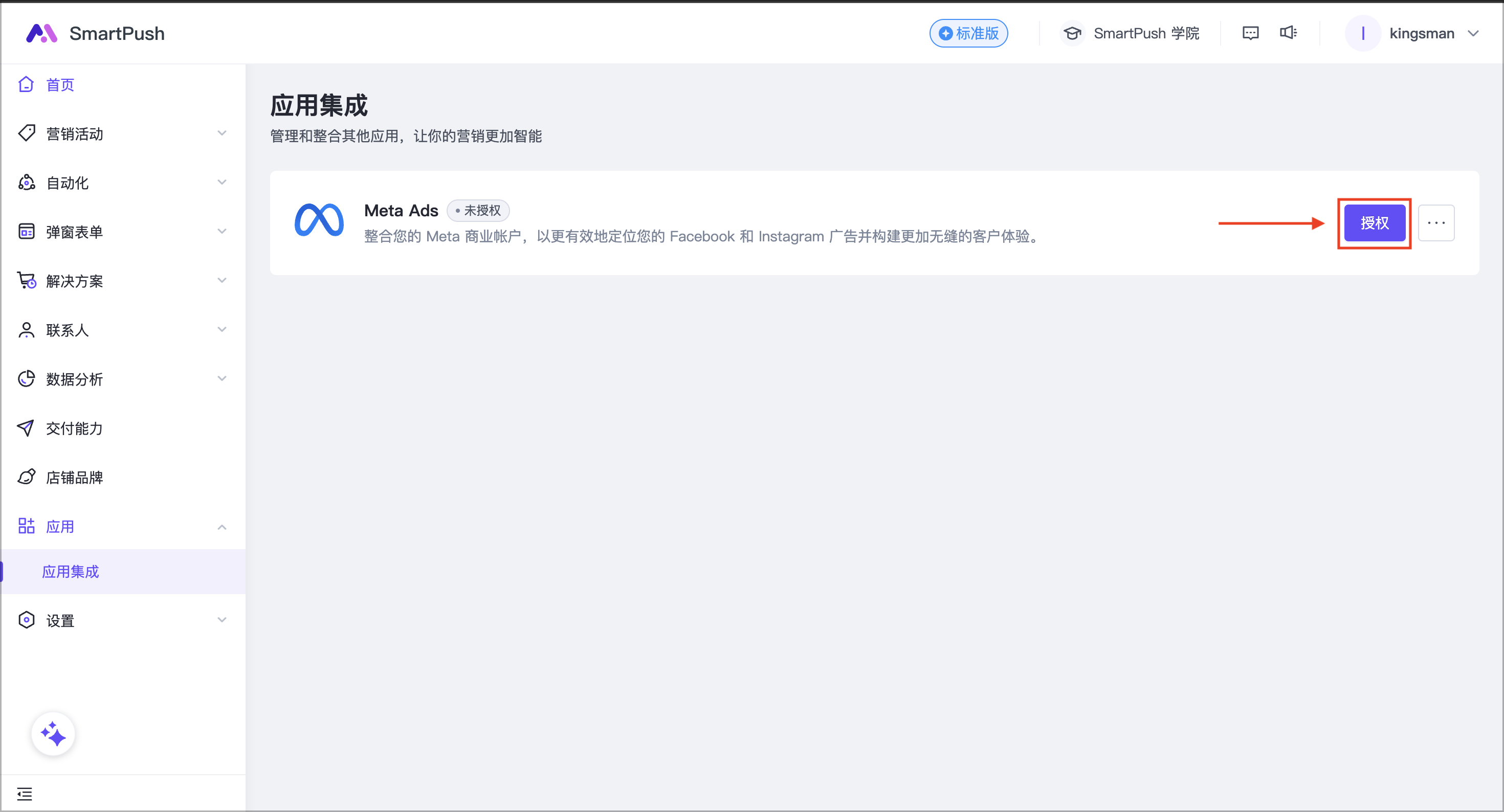Open the three-dot more options for Meta Ads

tap(1435, 223)
